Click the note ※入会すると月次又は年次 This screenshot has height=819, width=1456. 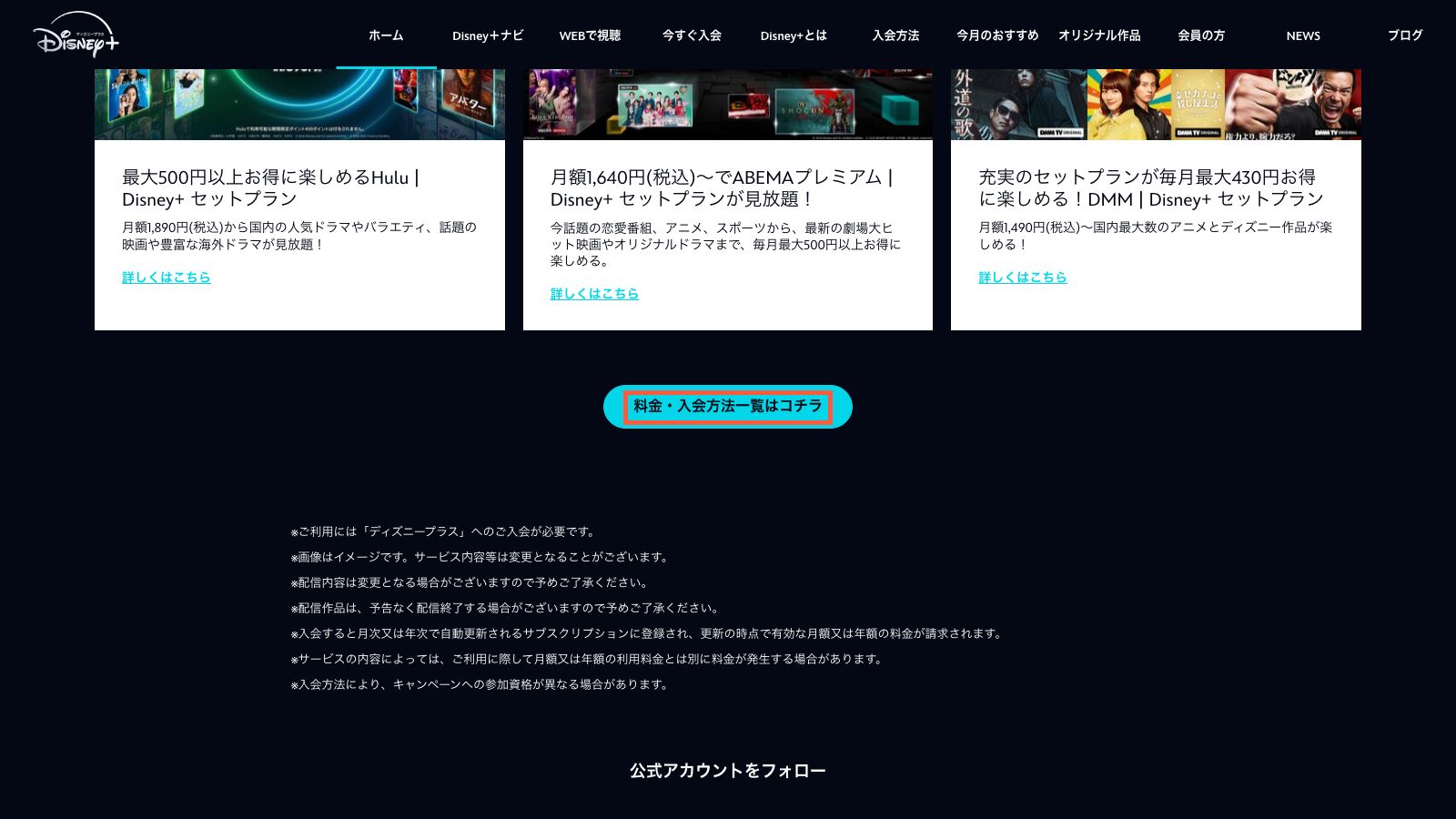coord(648,633)
